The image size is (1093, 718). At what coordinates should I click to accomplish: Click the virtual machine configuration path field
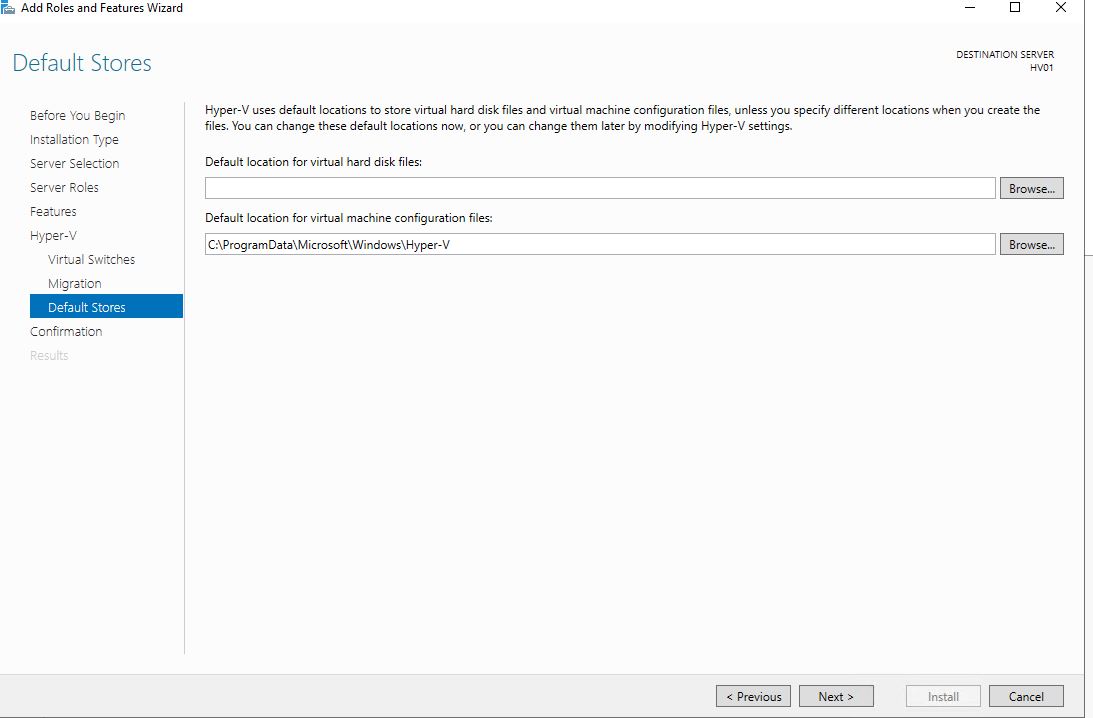(x=600, y=244)
